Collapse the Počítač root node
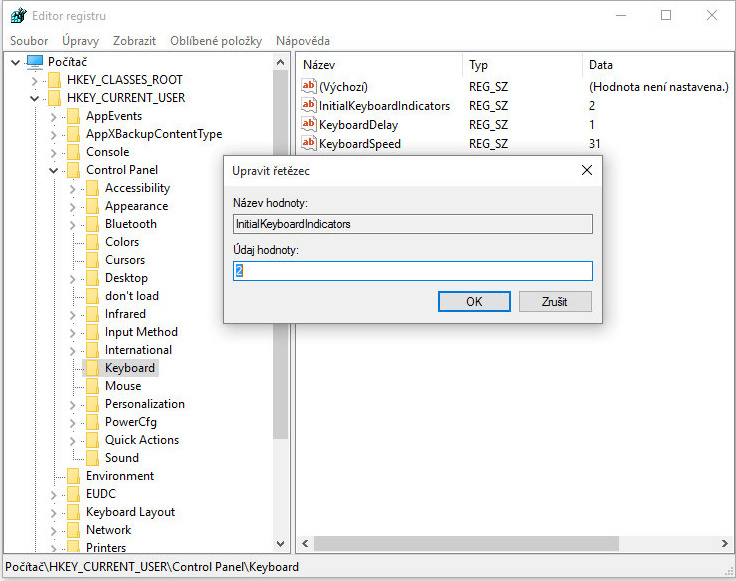The height and width of the screenshot is (581, 736). [15, 62]
